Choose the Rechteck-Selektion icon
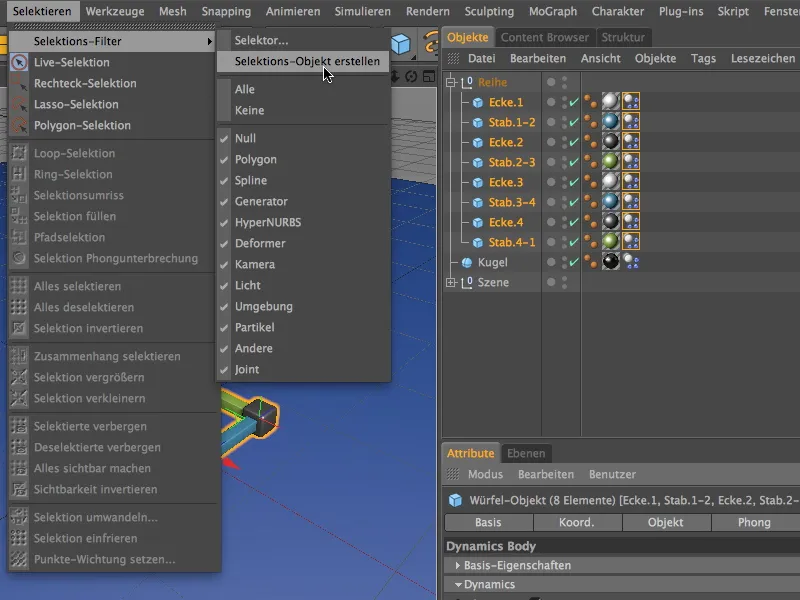Screen dimensions: 800x600 [x=19, y=83]
